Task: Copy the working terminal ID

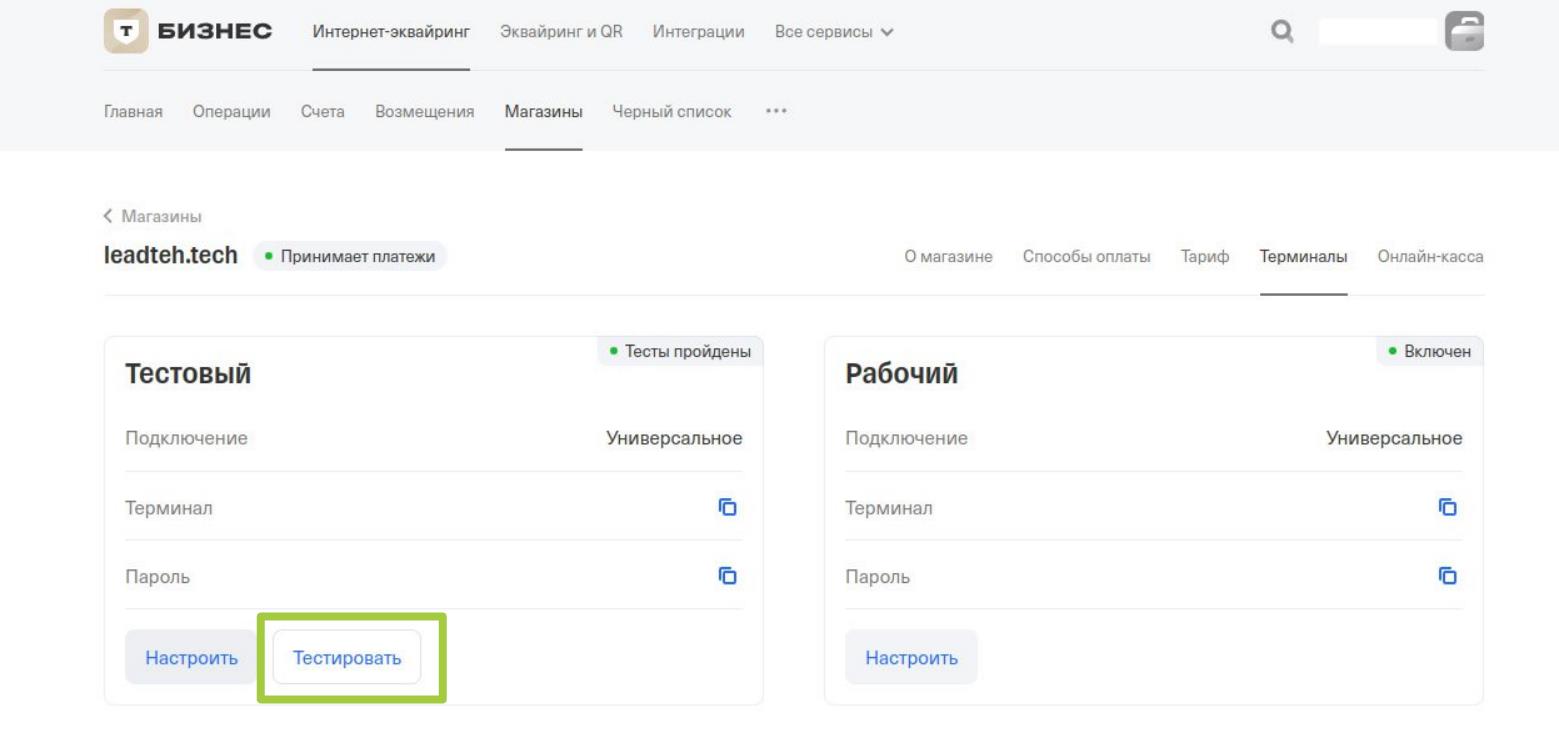Action: (x=1447, y=507)
